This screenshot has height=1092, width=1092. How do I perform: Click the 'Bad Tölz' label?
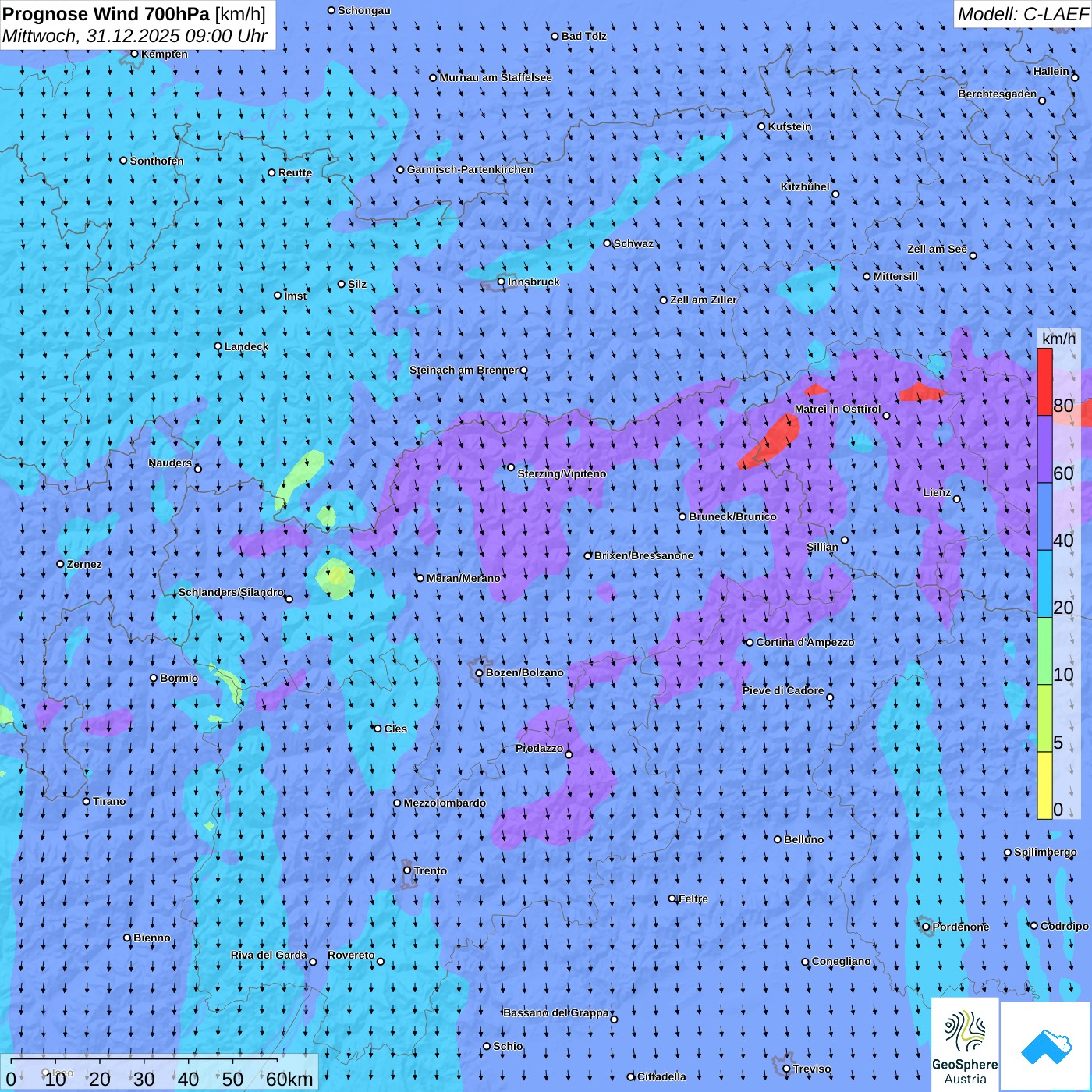coord(583,36)
